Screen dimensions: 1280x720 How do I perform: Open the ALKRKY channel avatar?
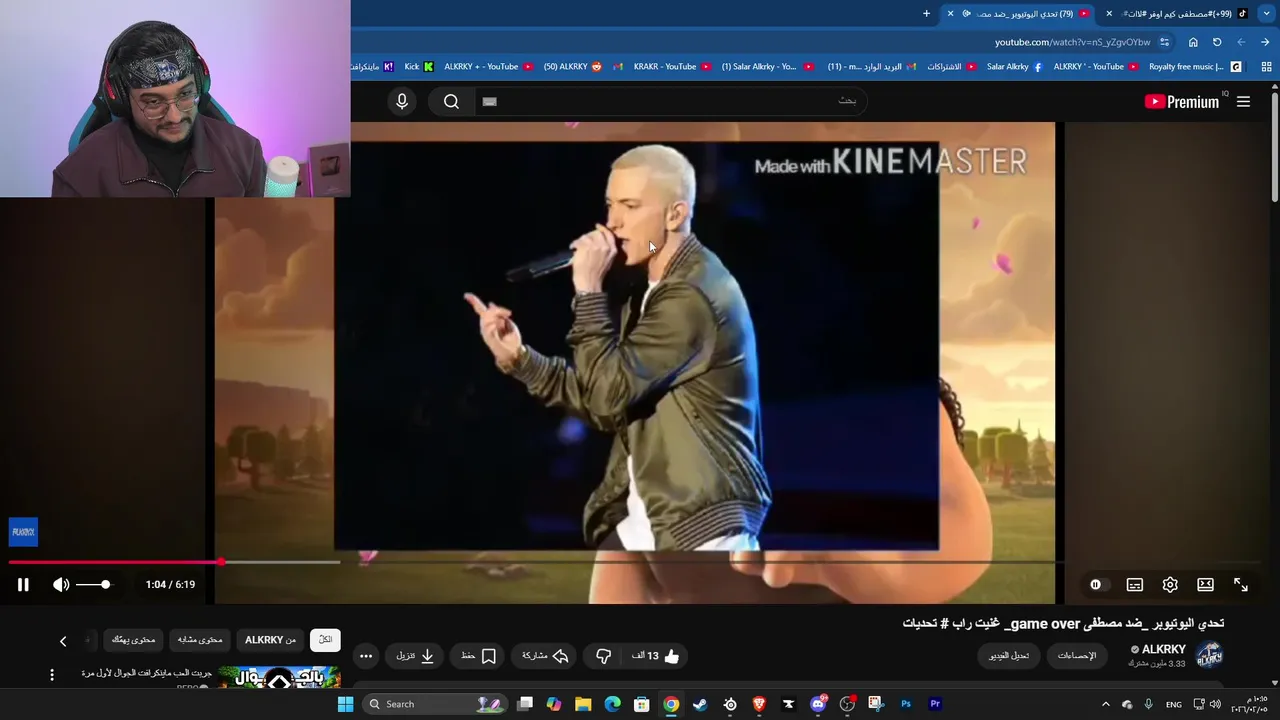point(1209,656)
